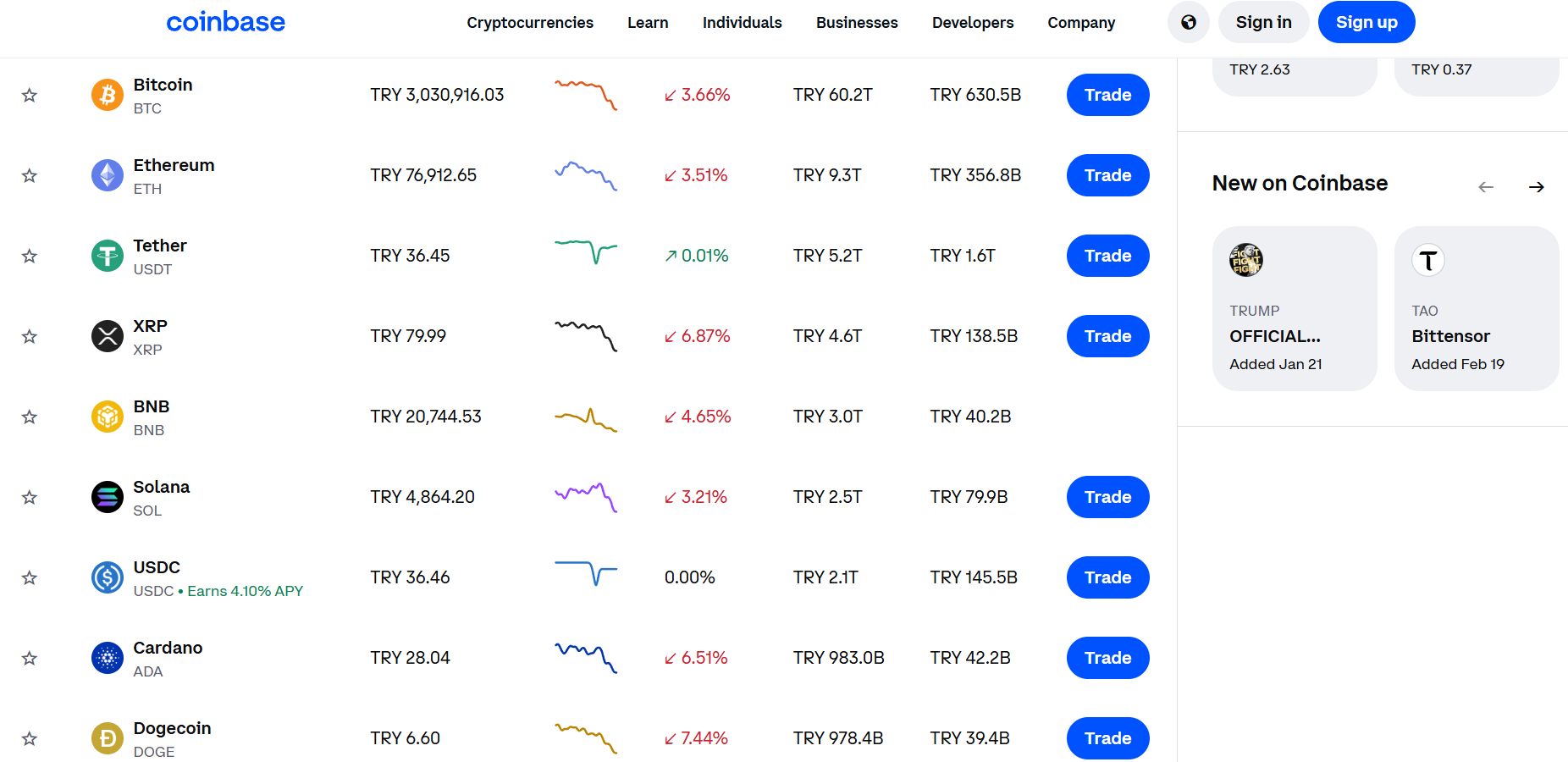Click the Sign in button
1568x762 pixels.
[1264, 22]
